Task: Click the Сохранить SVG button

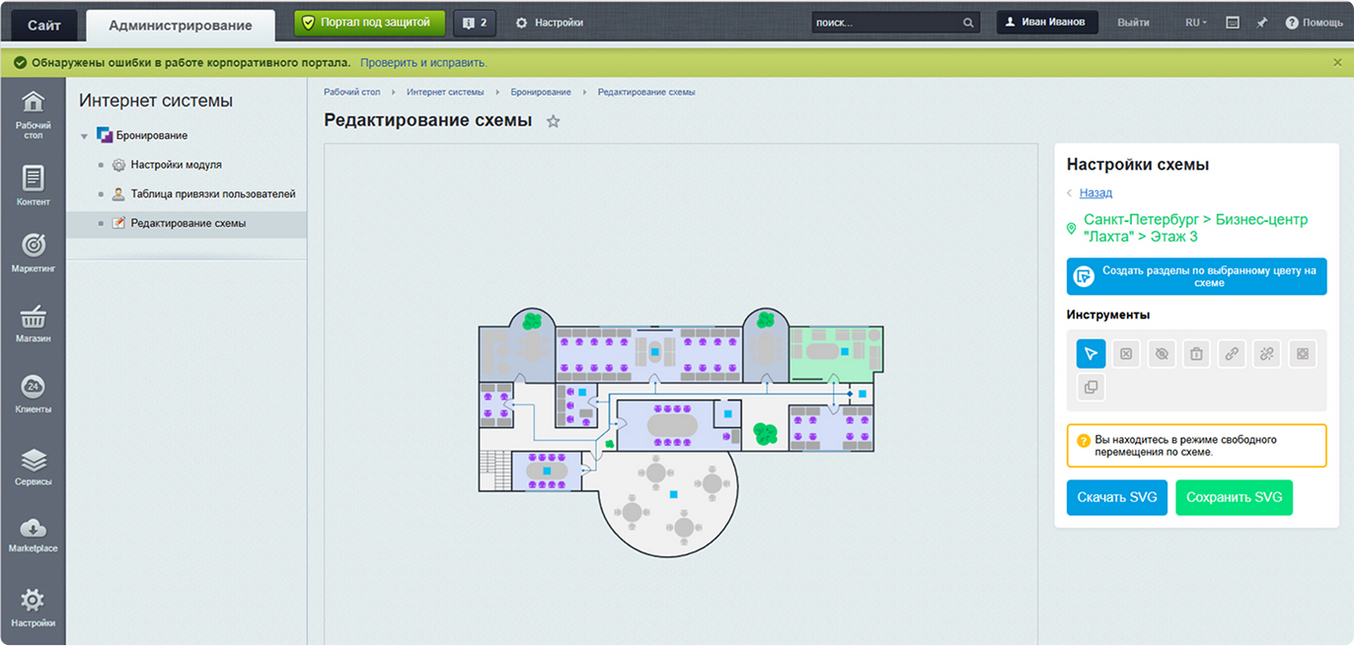Action: 1234,498
